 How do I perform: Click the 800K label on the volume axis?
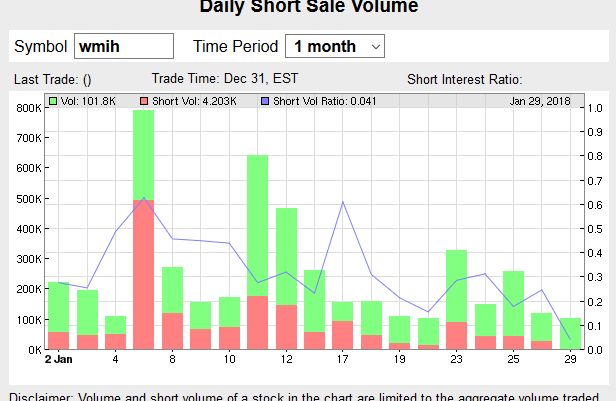(27, 108)
